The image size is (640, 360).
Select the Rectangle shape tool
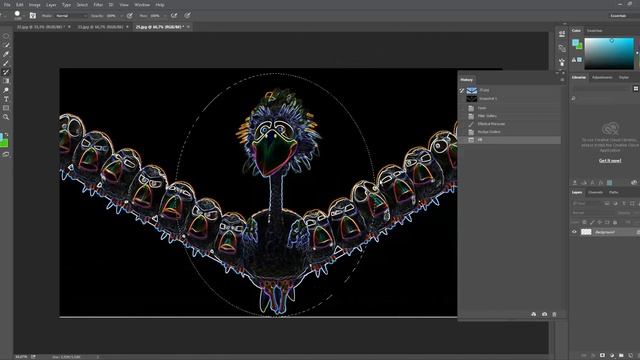click(x=6, y=108)
